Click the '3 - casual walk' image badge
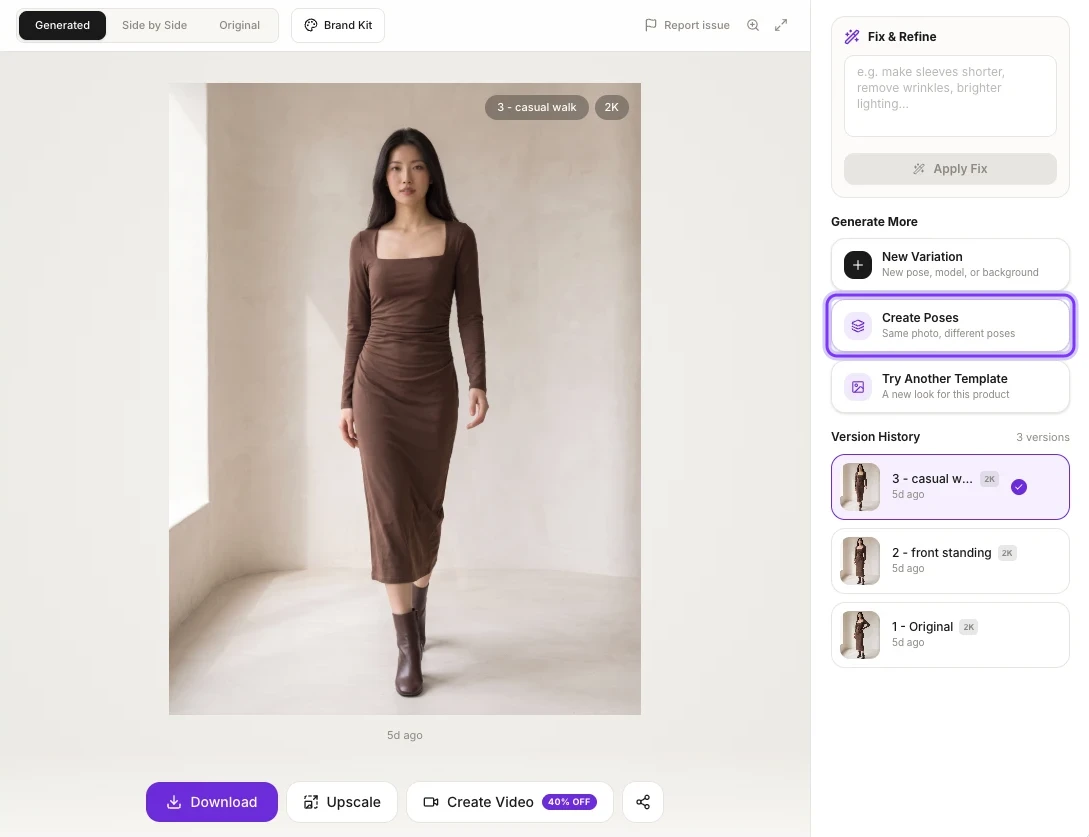The height and width of the screenshot is (837, 1089). (x=537, y=107)
